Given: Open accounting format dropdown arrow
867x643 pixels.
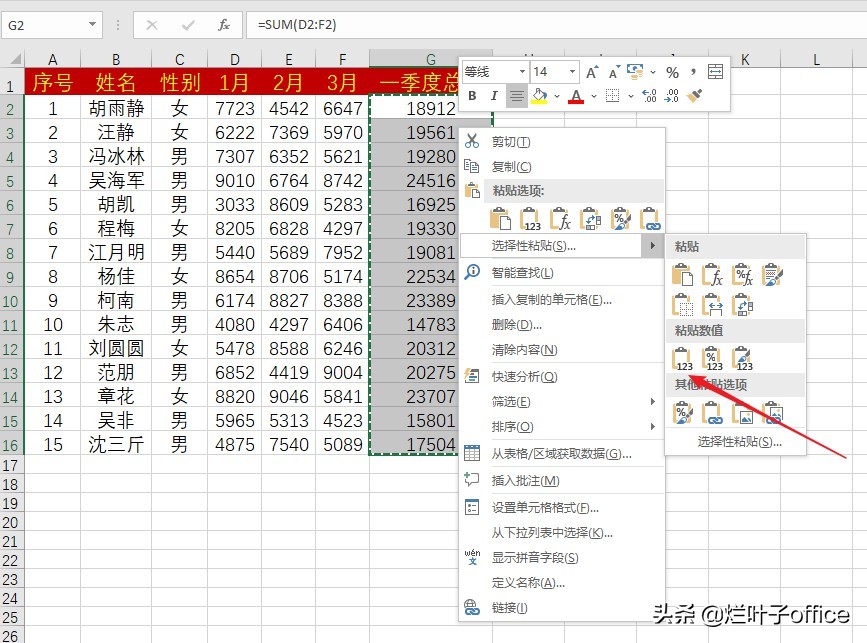Looking at the screenshot, I should pos(653,72).
